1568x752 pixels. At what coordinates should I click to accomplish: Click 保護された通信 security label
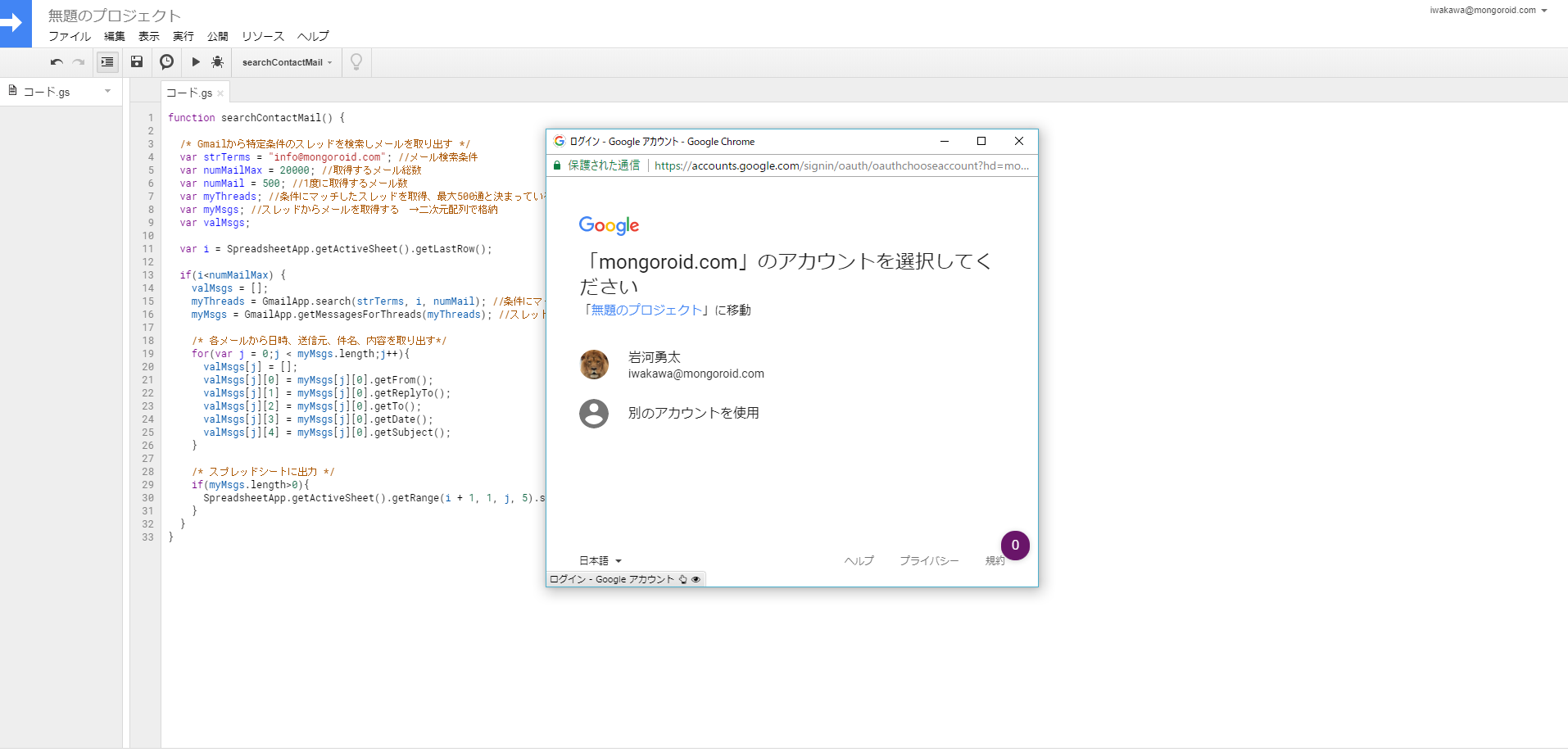click(604, 165)
